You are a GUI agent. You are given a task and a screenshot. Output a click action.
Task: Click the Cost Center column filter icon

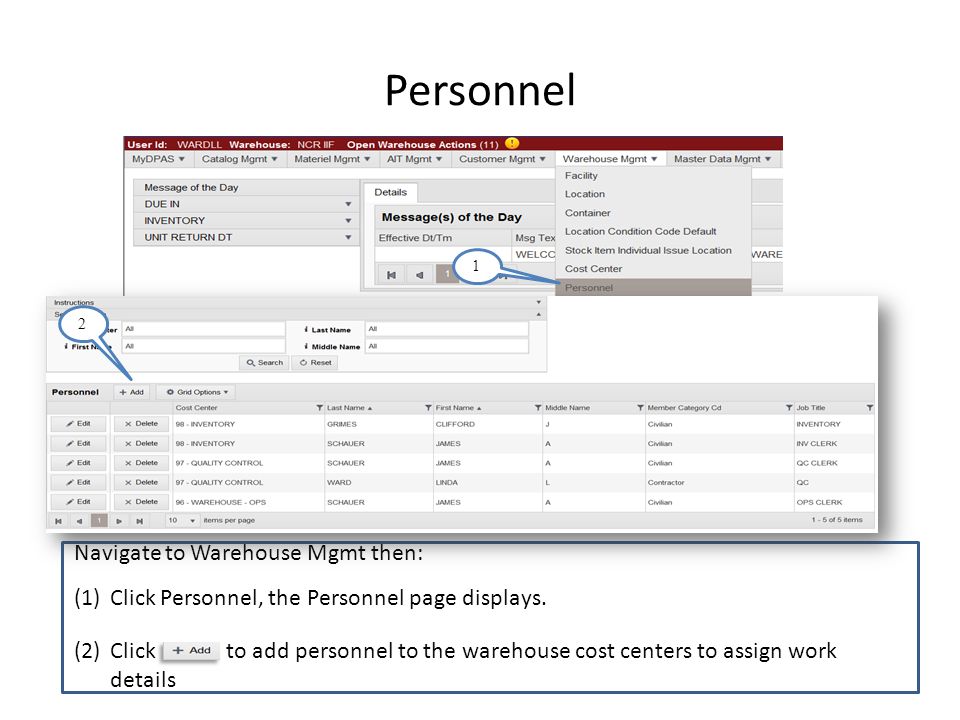point(320,408)
